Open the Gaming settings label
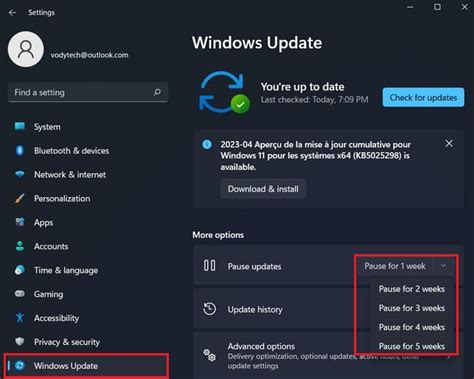This screenshot has width=474, height=379. [48, 294]
